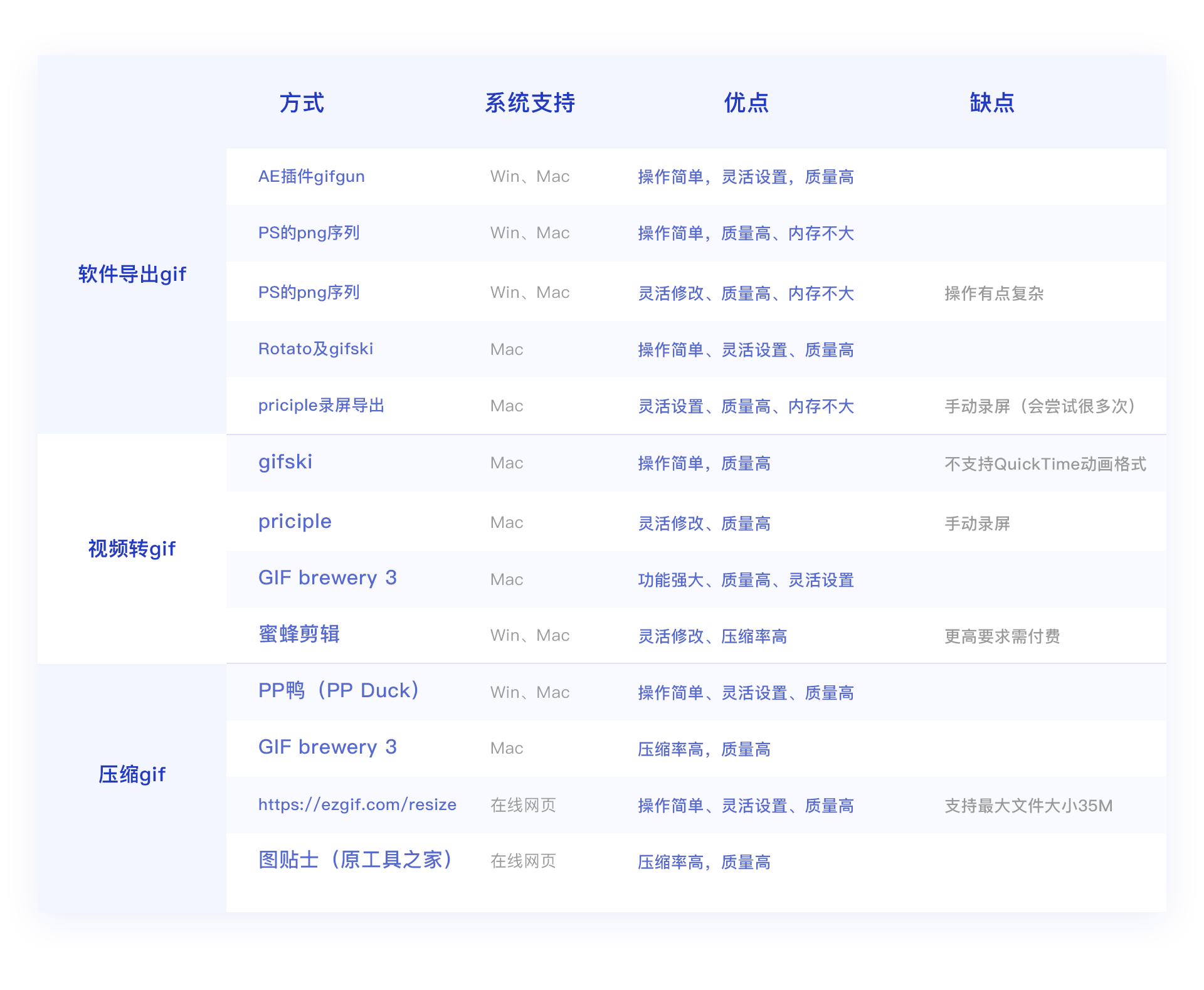Select the 灵活修改、质量高 advantages cell
Viewport: 1204px width, 990px height.
(x=704, y=524)
